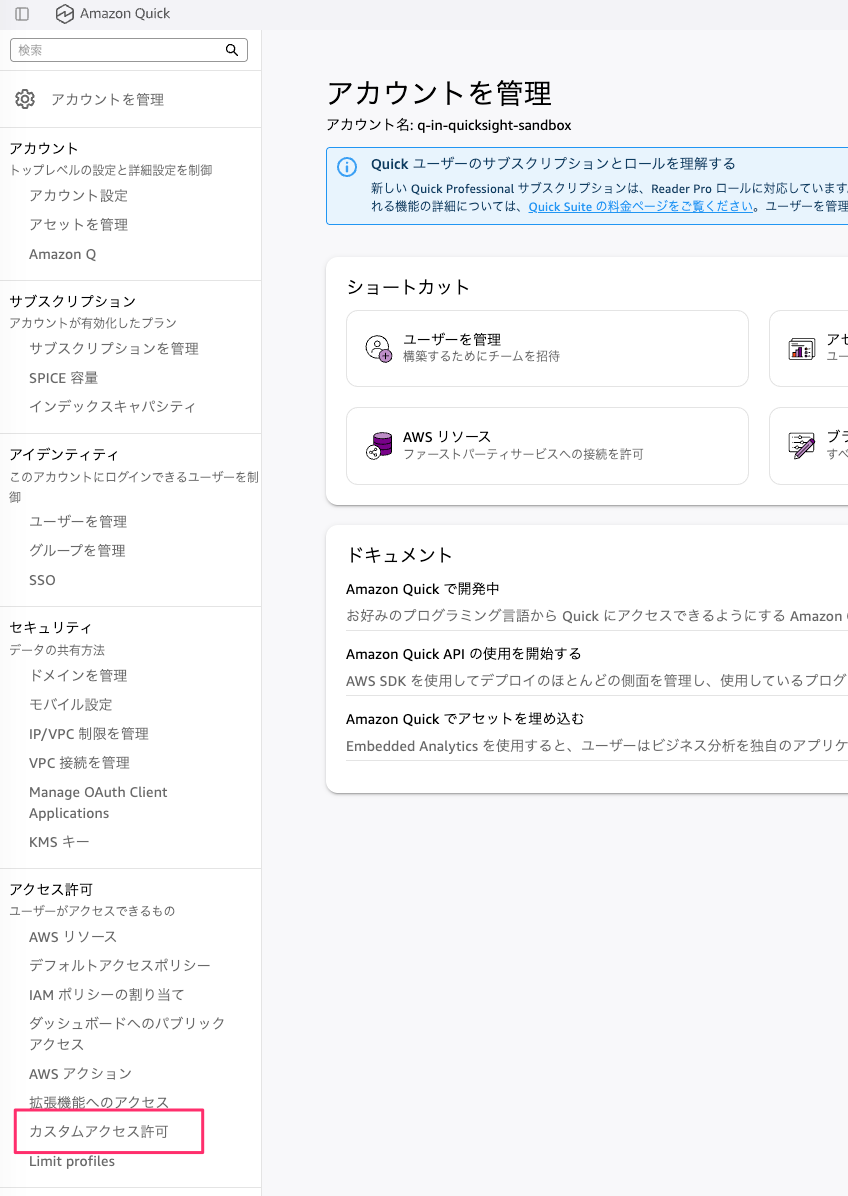848x1196 pixels.
Task: Open インデックスキャパシティ
Action: coord(112,407)
